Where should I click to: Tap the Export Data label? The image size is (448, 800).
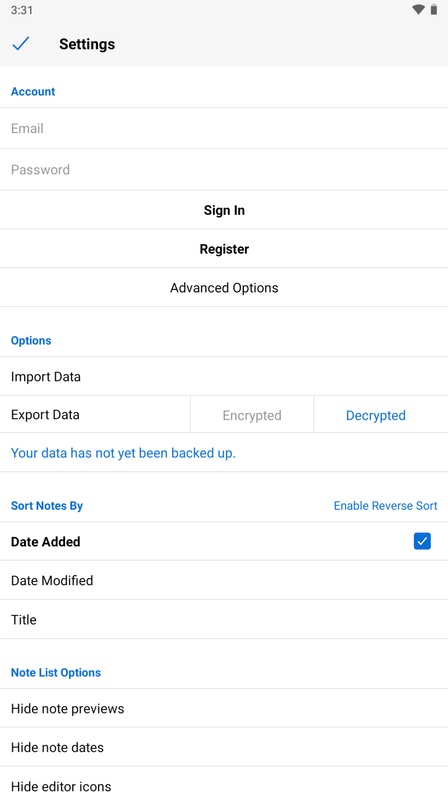45,415
